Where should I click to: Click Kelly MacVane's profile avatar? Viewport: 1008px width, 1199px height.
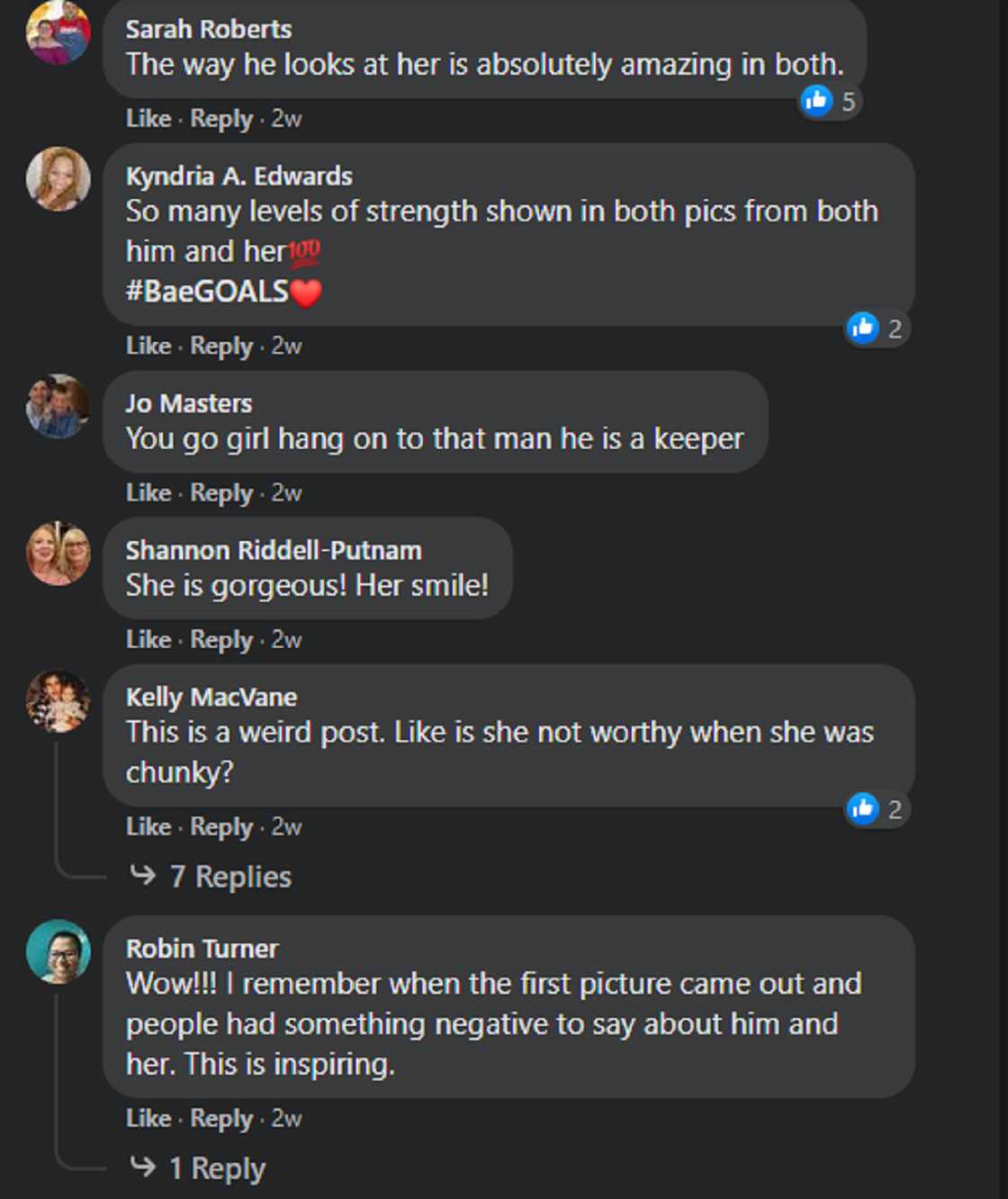[58, 700]
